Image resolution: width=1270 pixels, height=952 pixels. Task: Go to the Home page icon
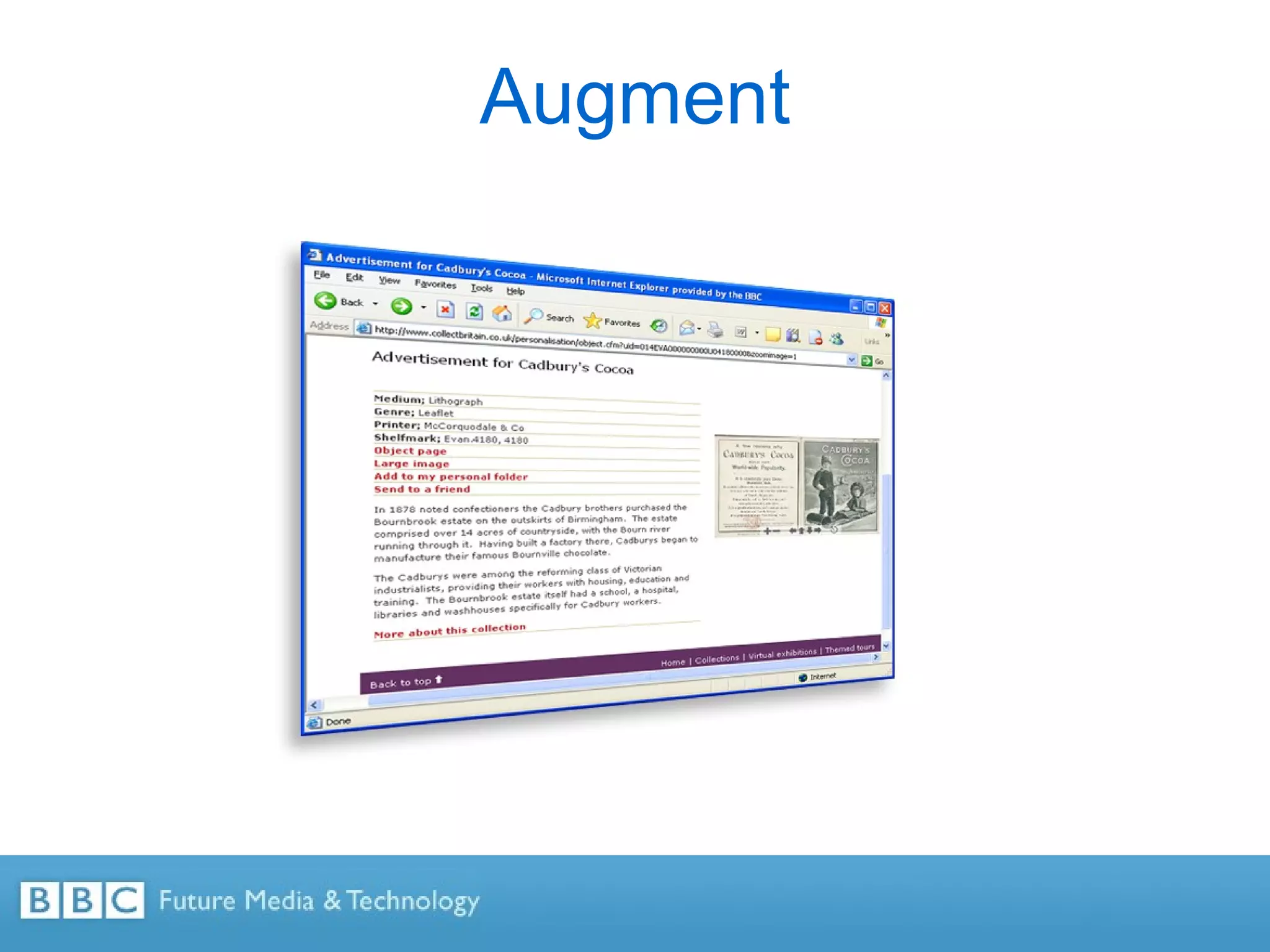tap(502, 313)
